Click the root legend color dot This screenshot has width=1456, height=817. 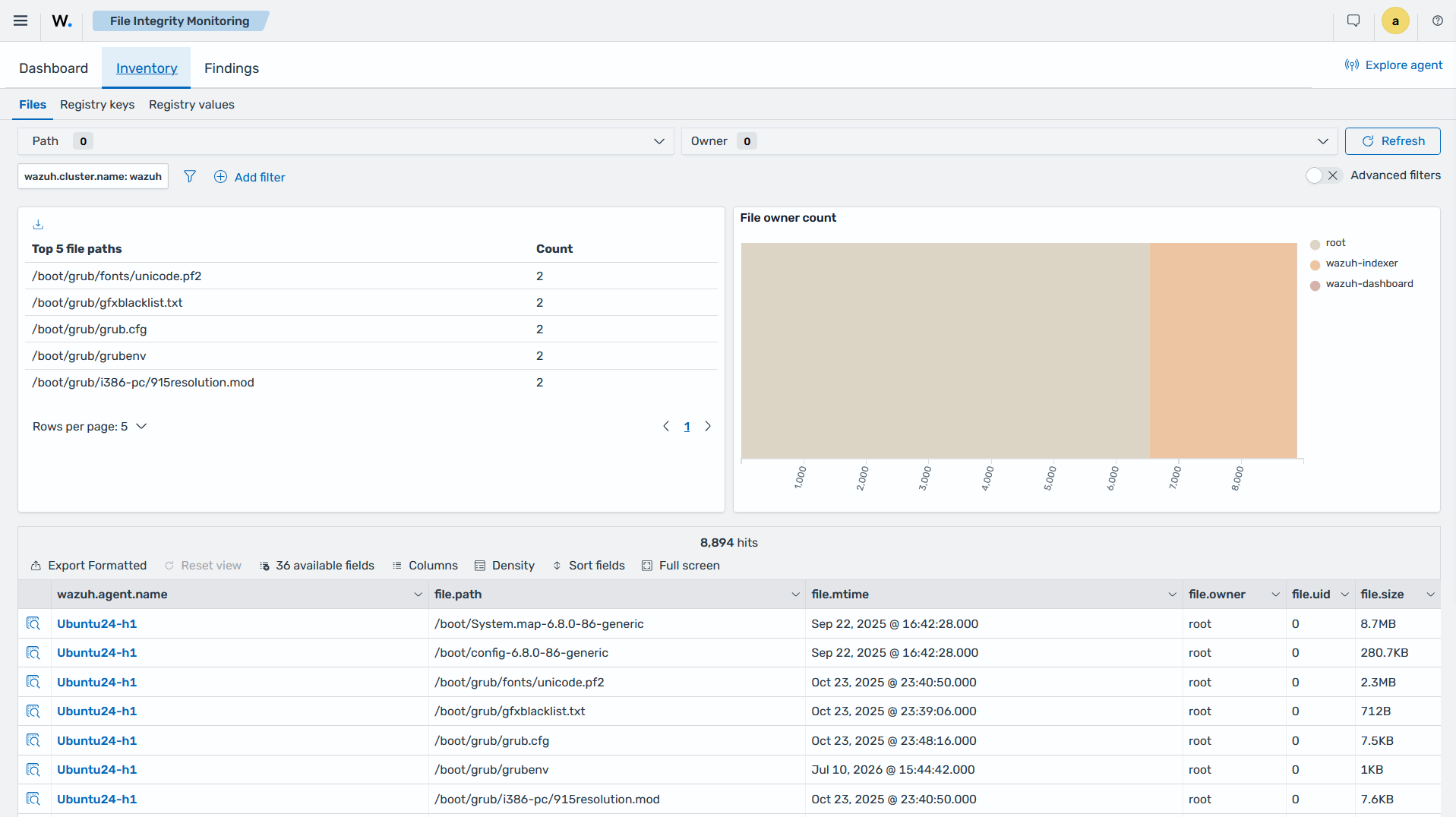pos(1315,244)
